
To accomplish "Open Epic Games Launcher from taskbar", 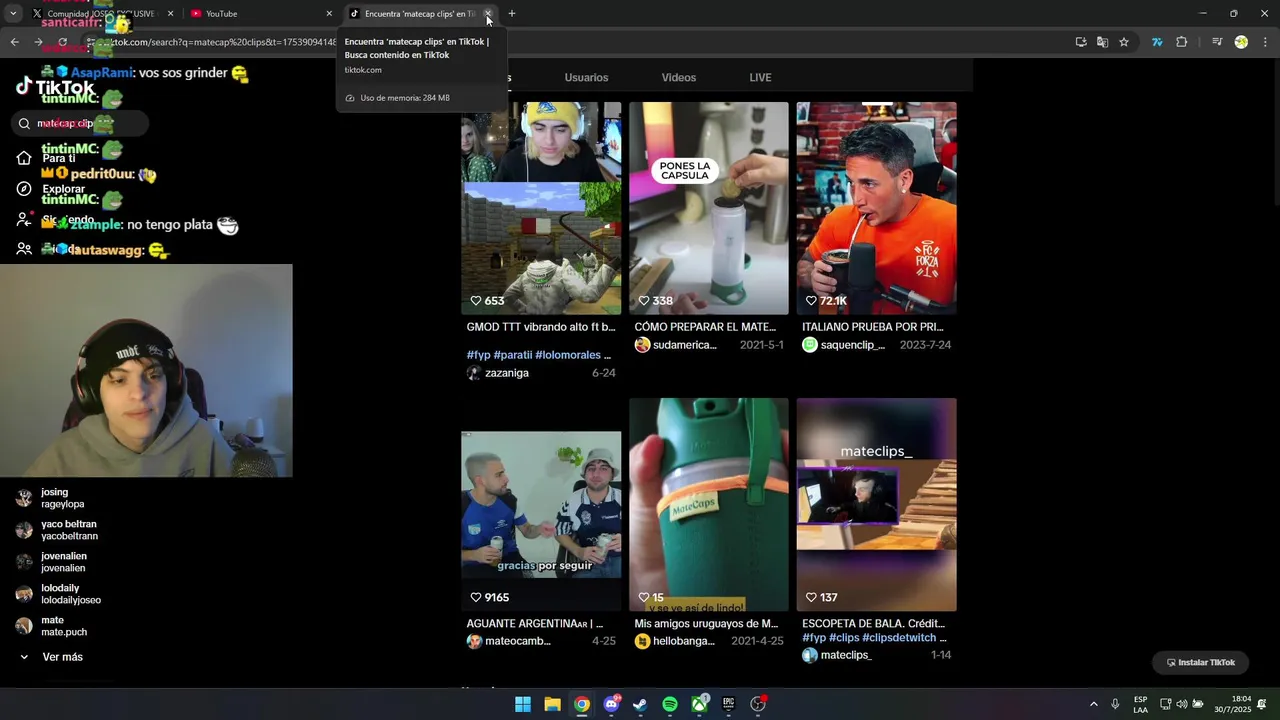I will click(x=729, y=704).
